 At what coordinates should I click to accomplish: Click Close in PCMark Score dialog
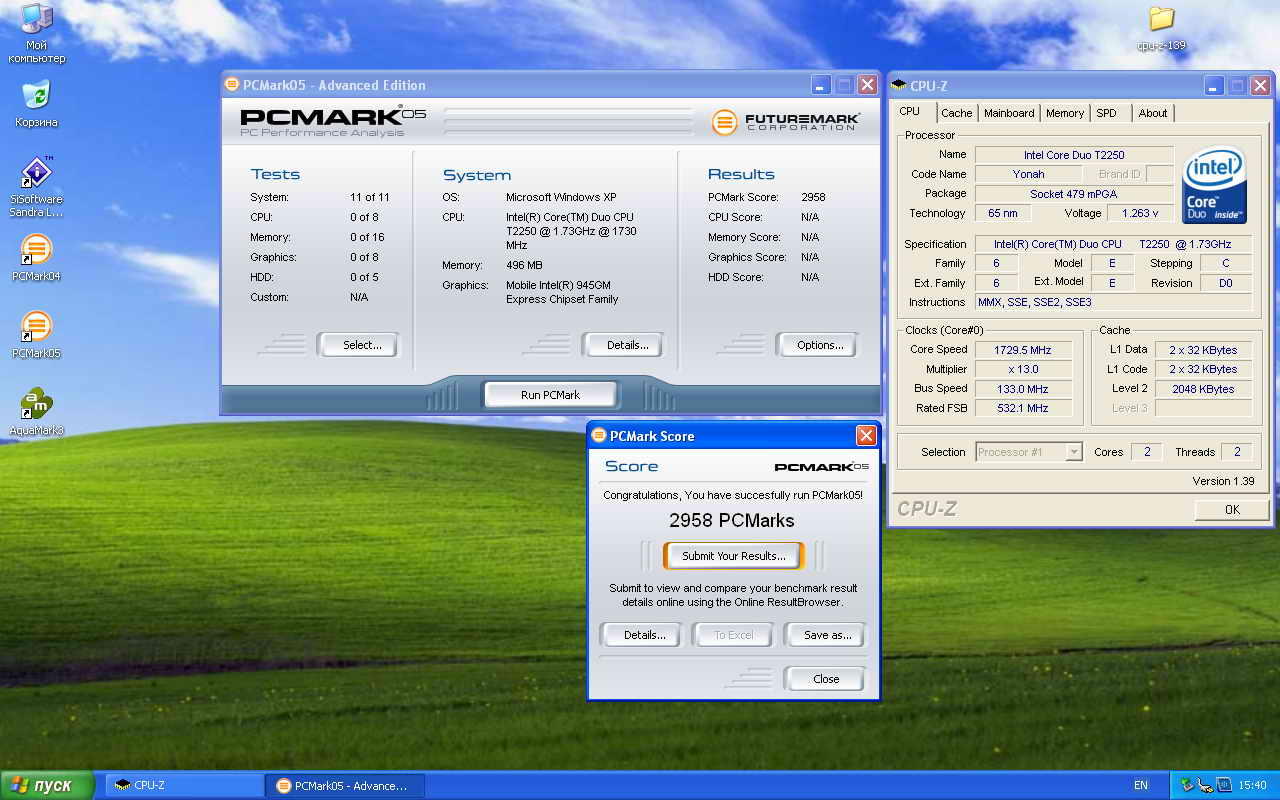825,679
